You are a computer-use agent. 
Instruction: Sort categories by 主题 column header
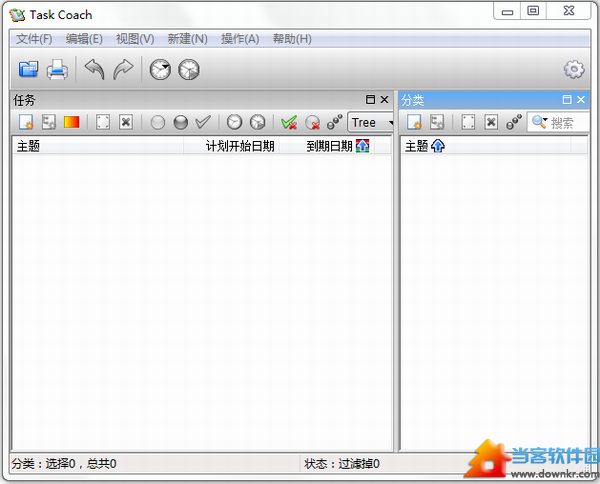(486, 146)
